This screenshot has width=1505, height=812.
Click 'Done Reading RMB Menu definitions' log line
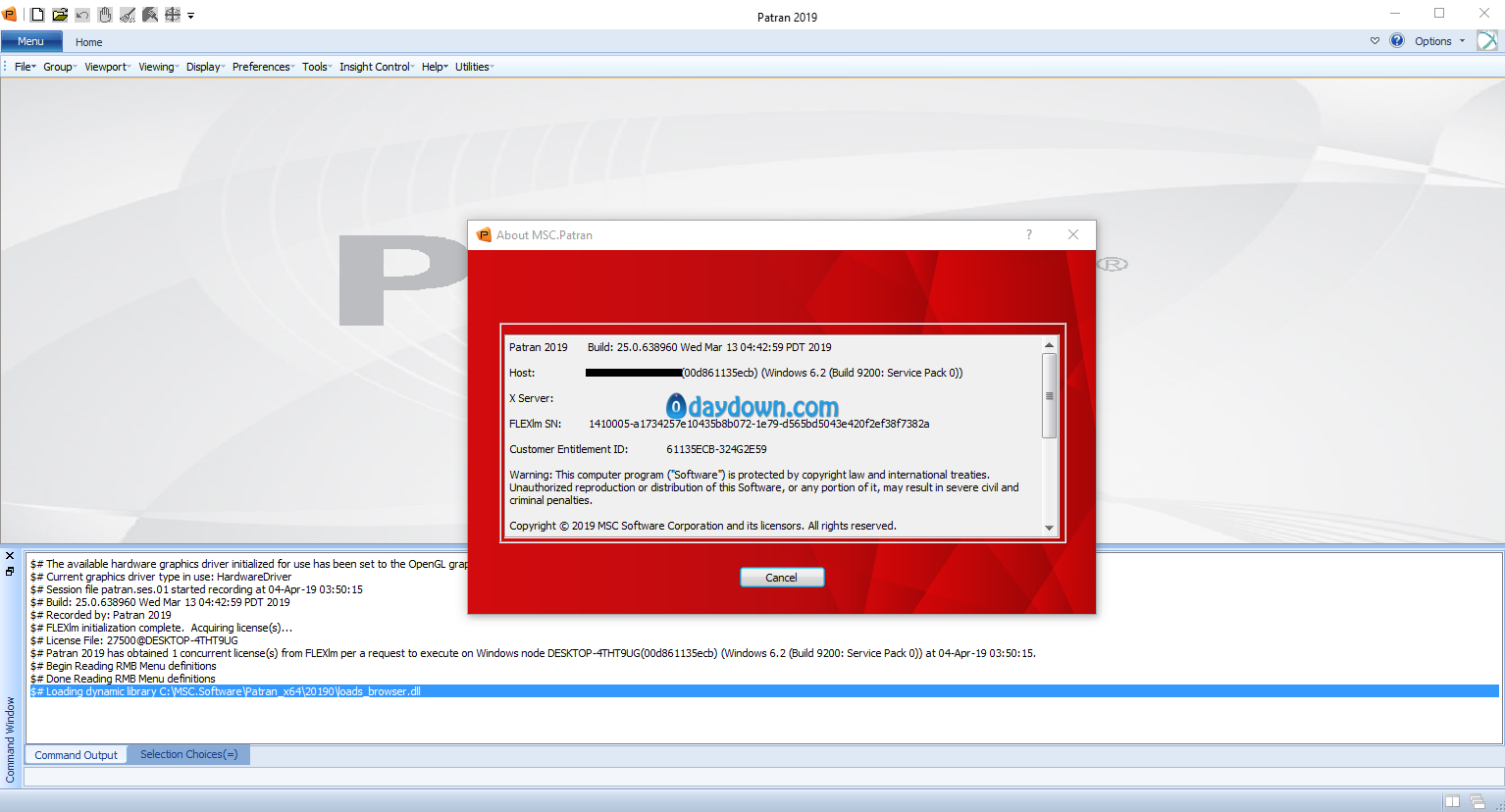[x=123, y=679]
